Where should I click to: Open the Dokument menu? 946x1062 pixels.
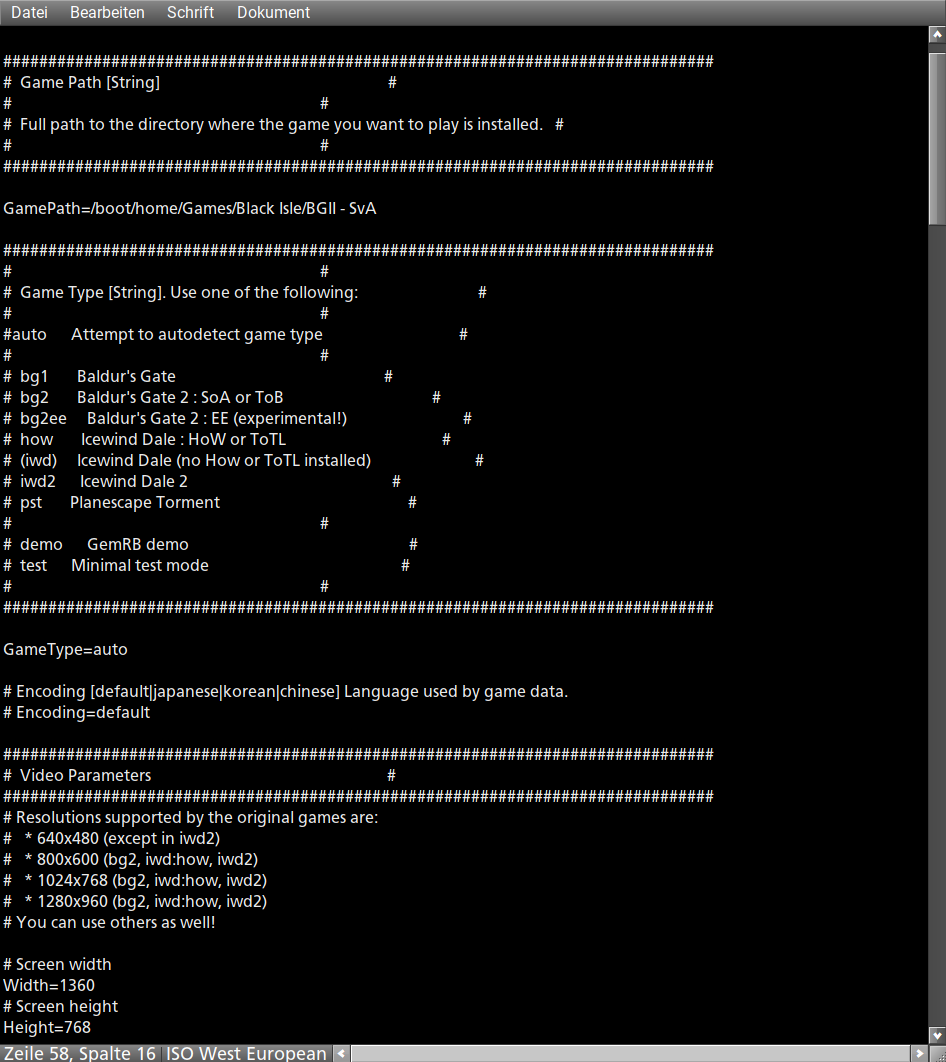click(273, 13)
